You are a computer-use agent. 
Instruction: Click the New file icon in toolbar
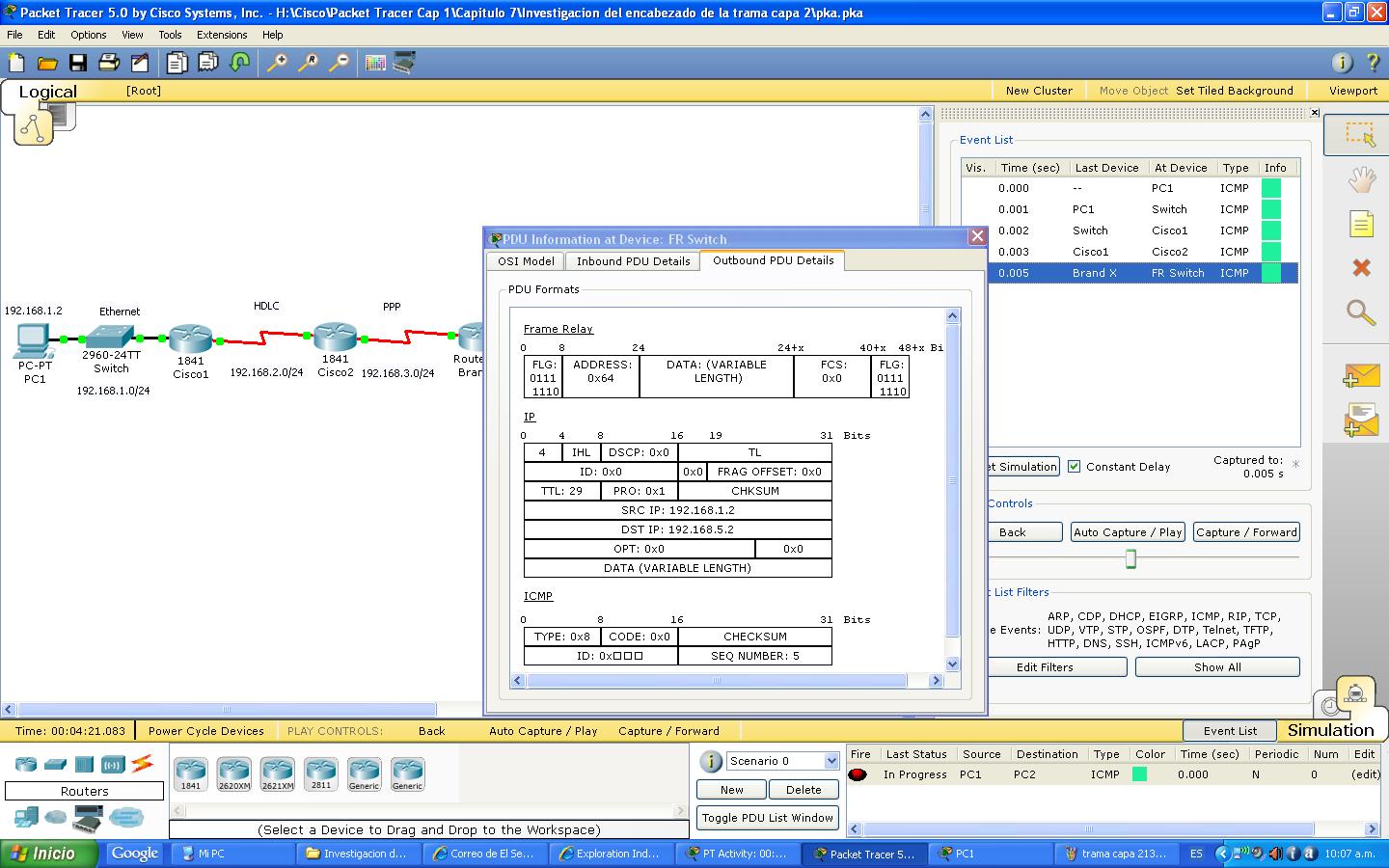[x=16, y=63]
